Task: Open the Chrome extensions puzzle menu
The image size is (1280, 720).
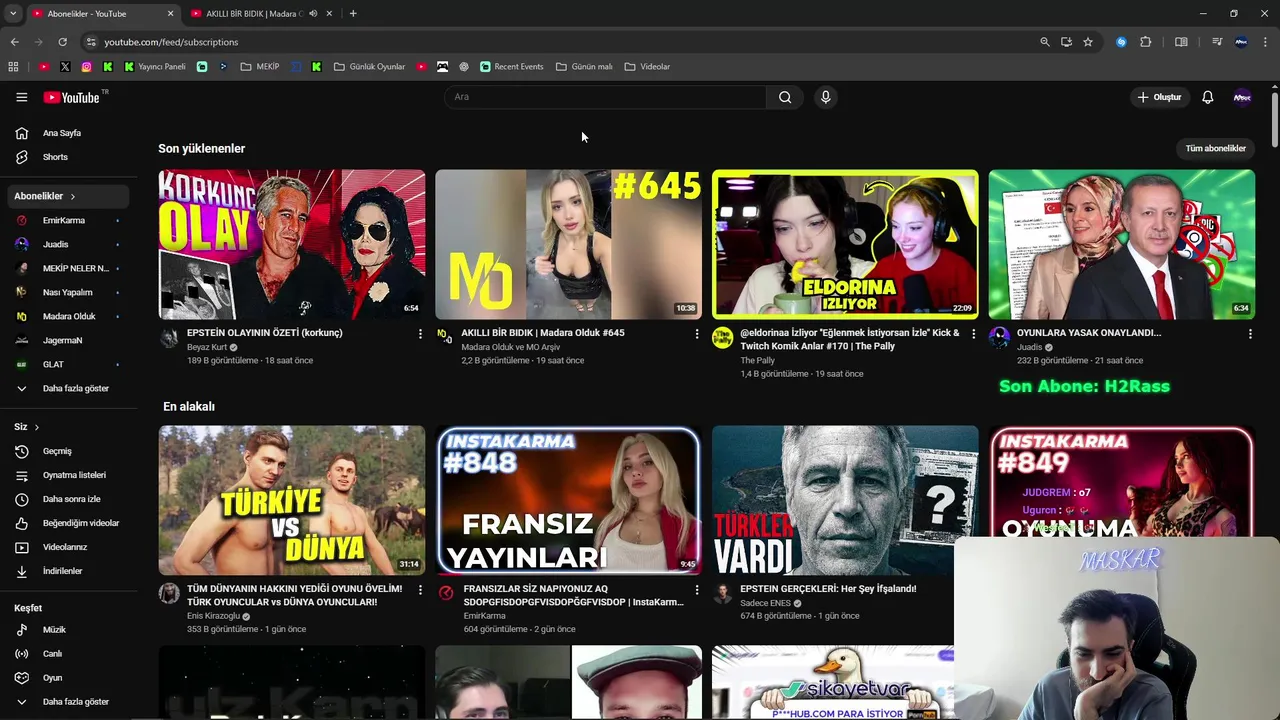Action: click(x=1146, y=42)
